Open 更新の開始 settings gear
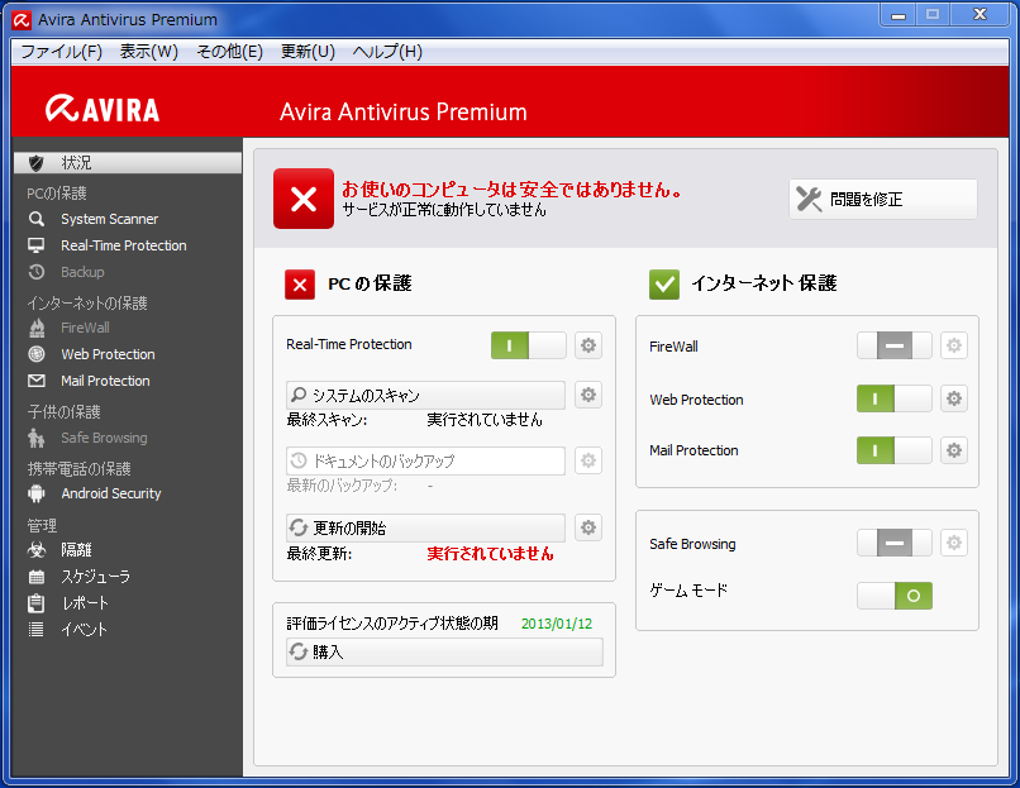This screenshot has width=1020, height=788. tap(588, 527)
